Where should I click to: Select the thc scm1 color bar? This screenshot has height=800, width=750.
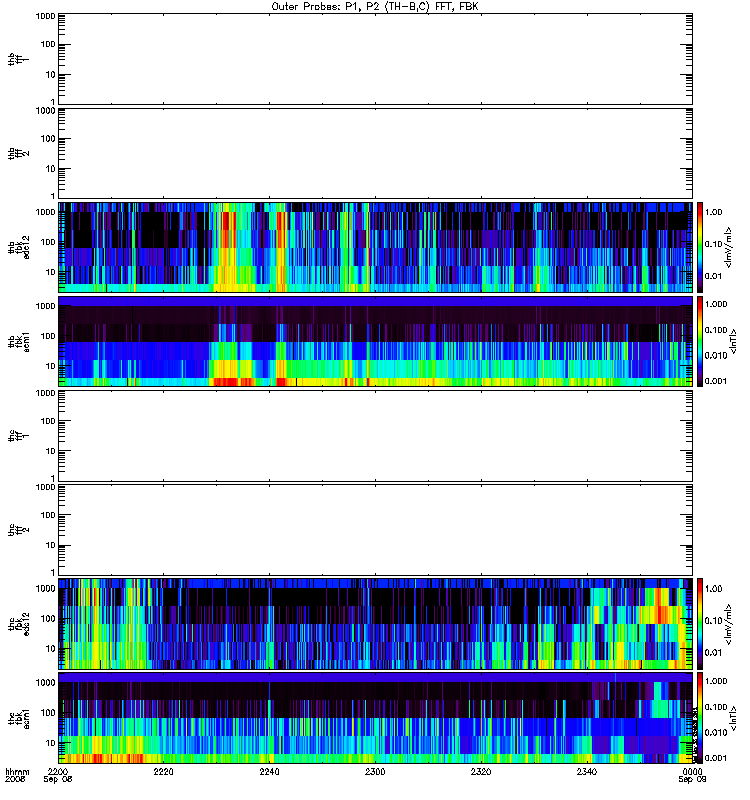coord(700,718)
